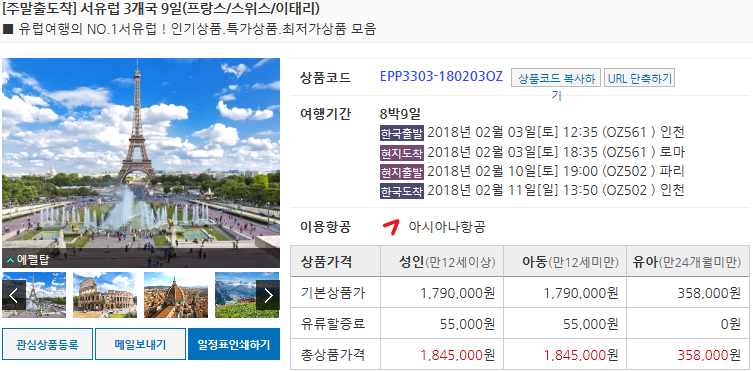Click the next thumbnail arrow
Viewport: 753px width, 372px height.
(x=268, y=295)
